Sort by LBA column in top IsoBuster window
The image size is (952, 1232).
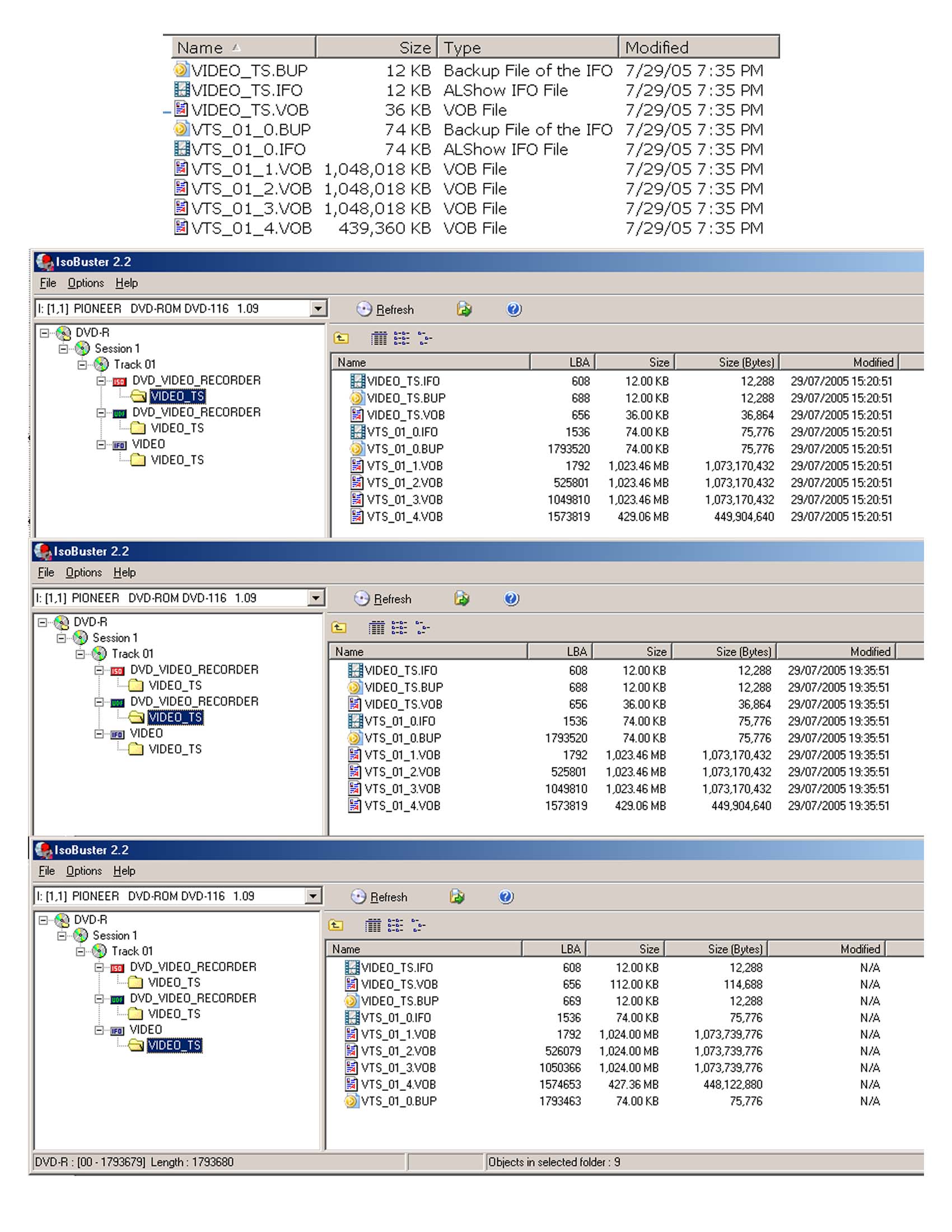tap(562, 362)
